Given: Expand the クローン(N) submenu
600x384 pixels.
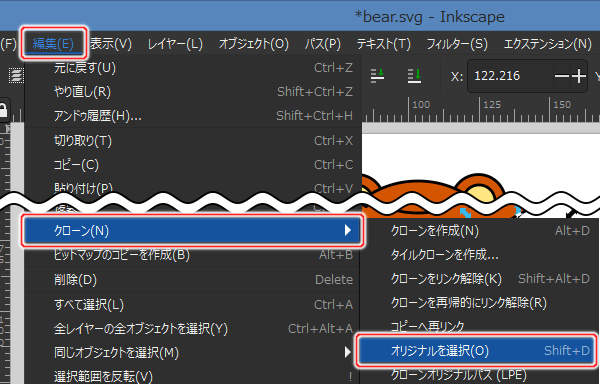Looking at the screenshot, I should click(192, 230).
